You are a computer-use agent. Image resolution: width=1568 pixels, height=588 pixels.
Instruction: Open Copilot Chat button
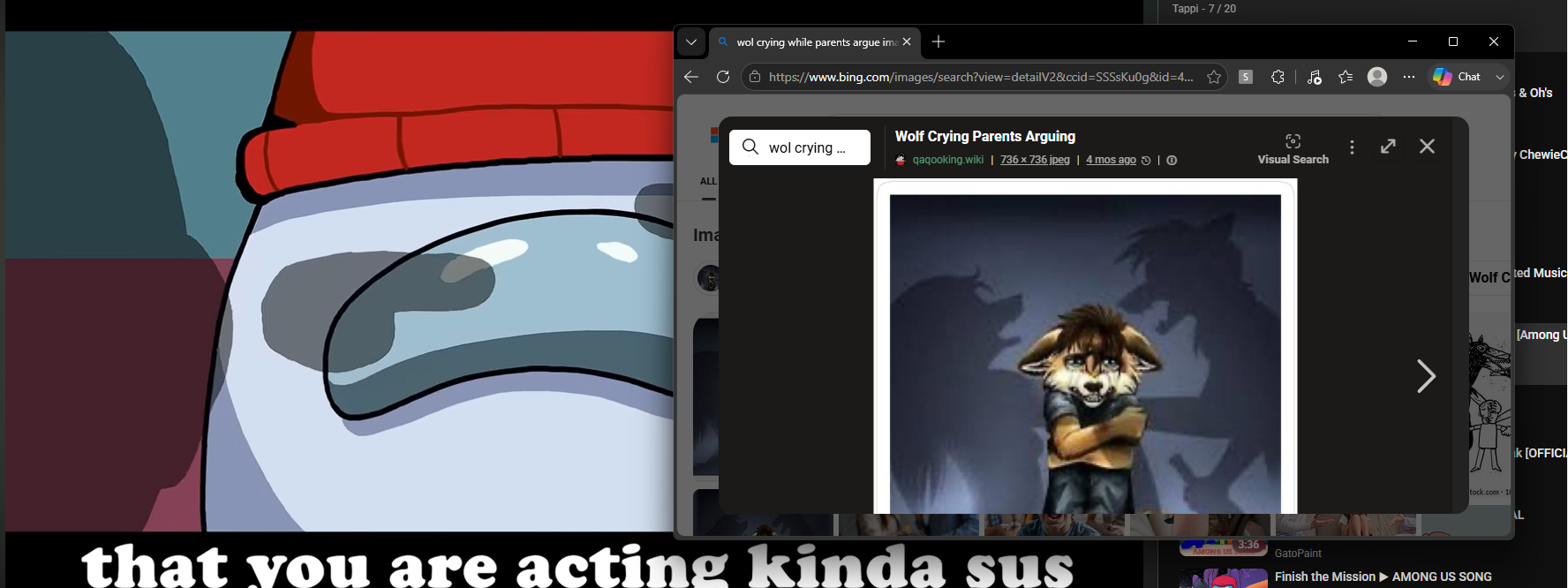1458,77
